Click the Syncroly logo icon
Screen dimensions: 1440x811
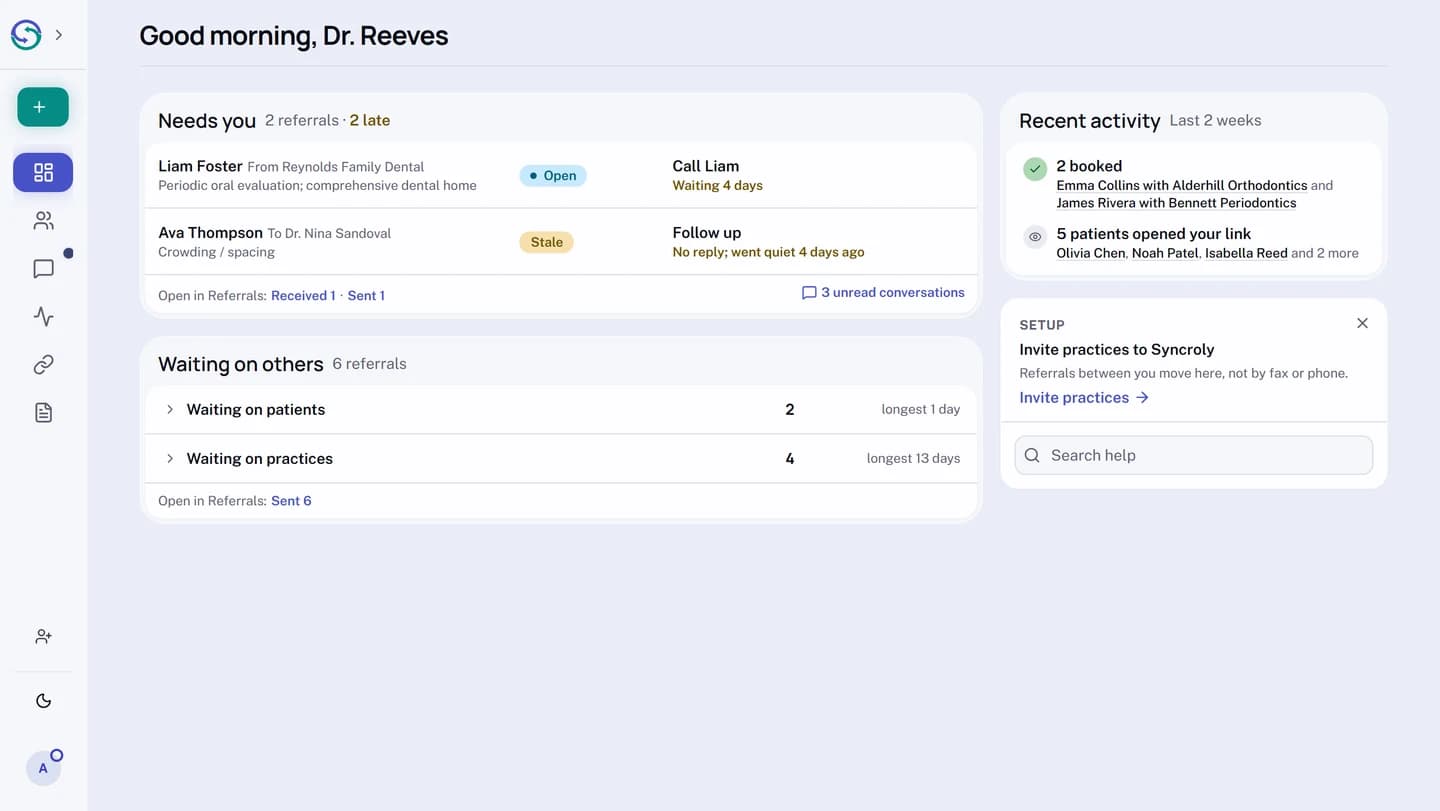click(26, 35)
